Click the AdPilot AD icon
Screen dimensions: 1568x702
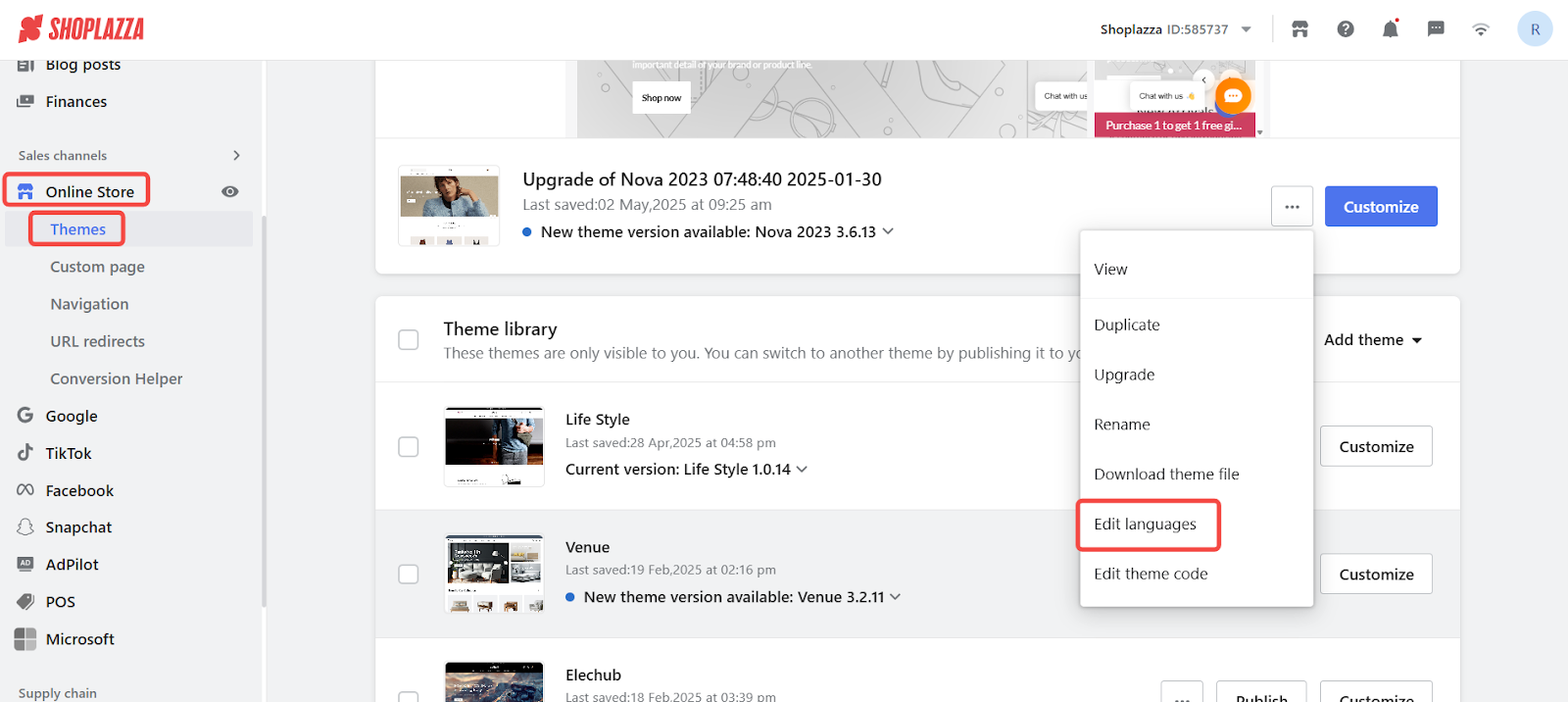pos(25,564)
